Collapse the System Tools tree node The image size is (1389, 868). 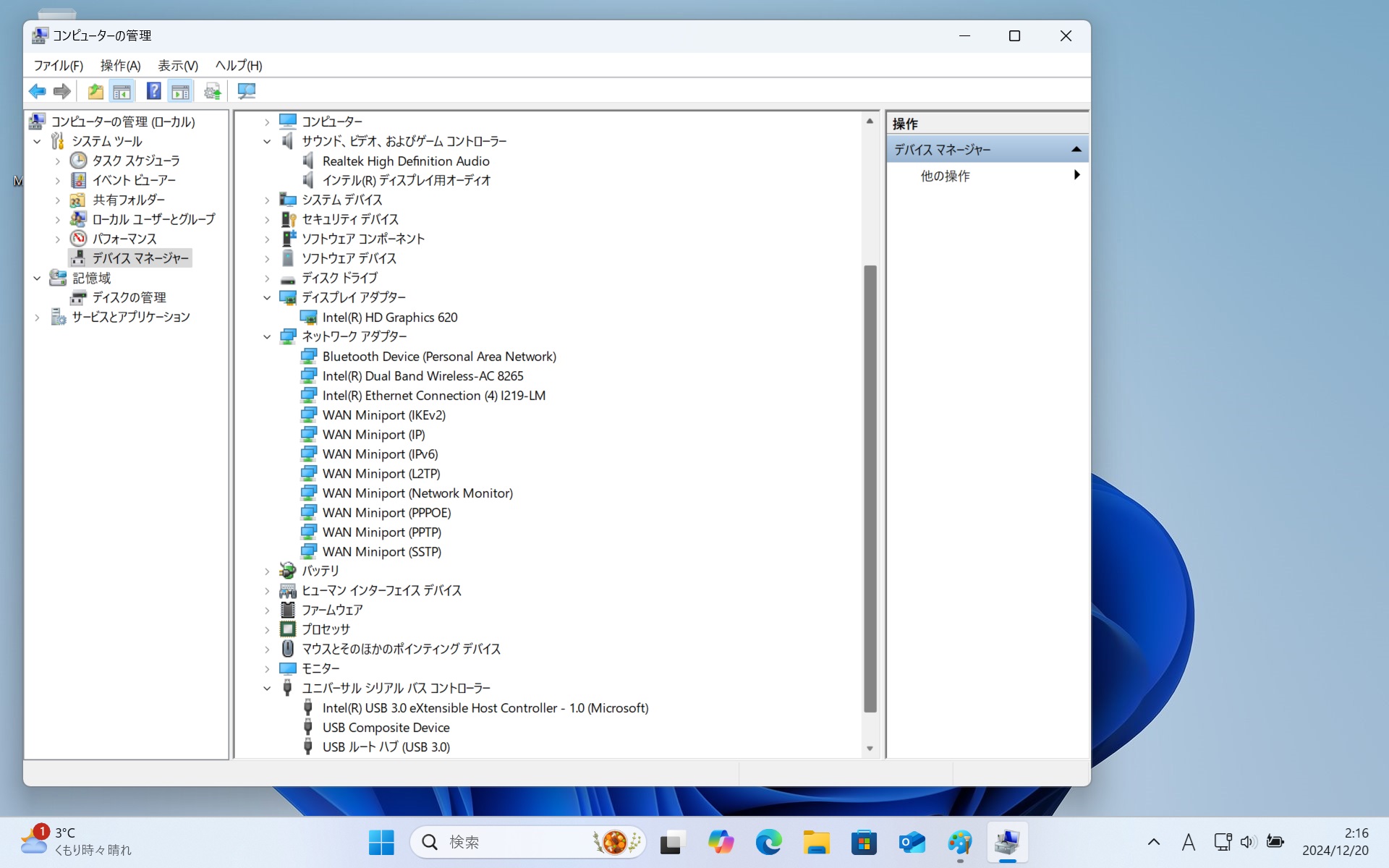tap(37, 141)
